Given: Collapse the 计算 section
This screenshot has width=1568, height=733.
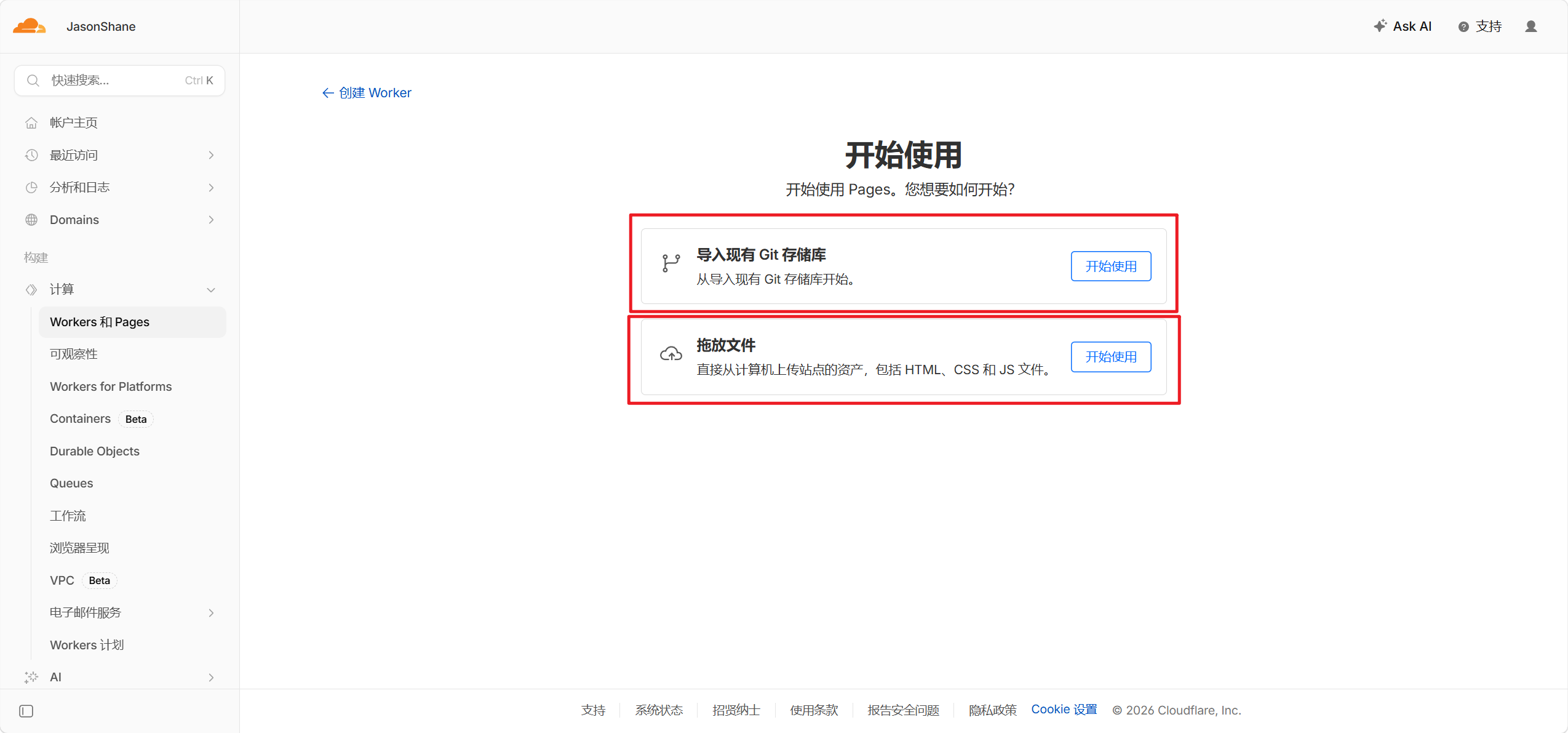Looking at the screenshot, I should pyautogui.click(x=211, y=290).
